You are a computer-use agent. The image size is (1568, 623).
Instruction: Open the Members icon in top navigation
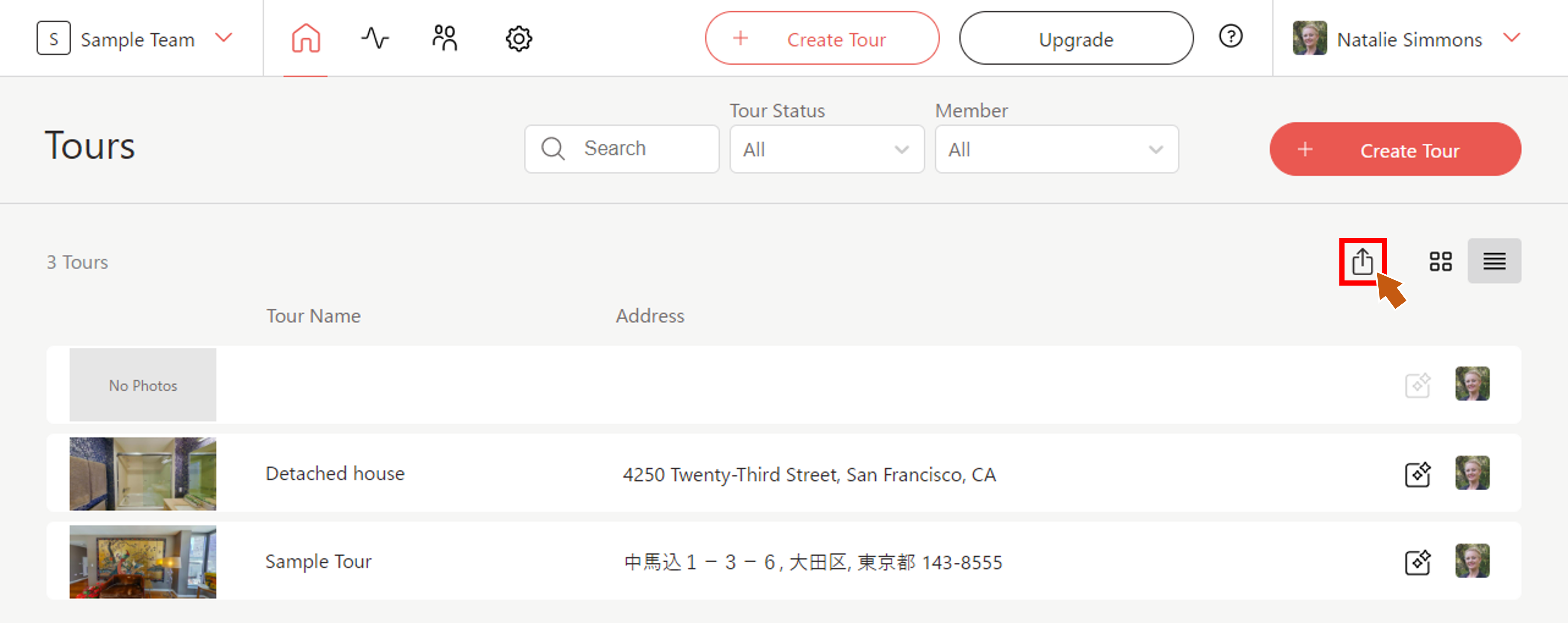(445, 38)
